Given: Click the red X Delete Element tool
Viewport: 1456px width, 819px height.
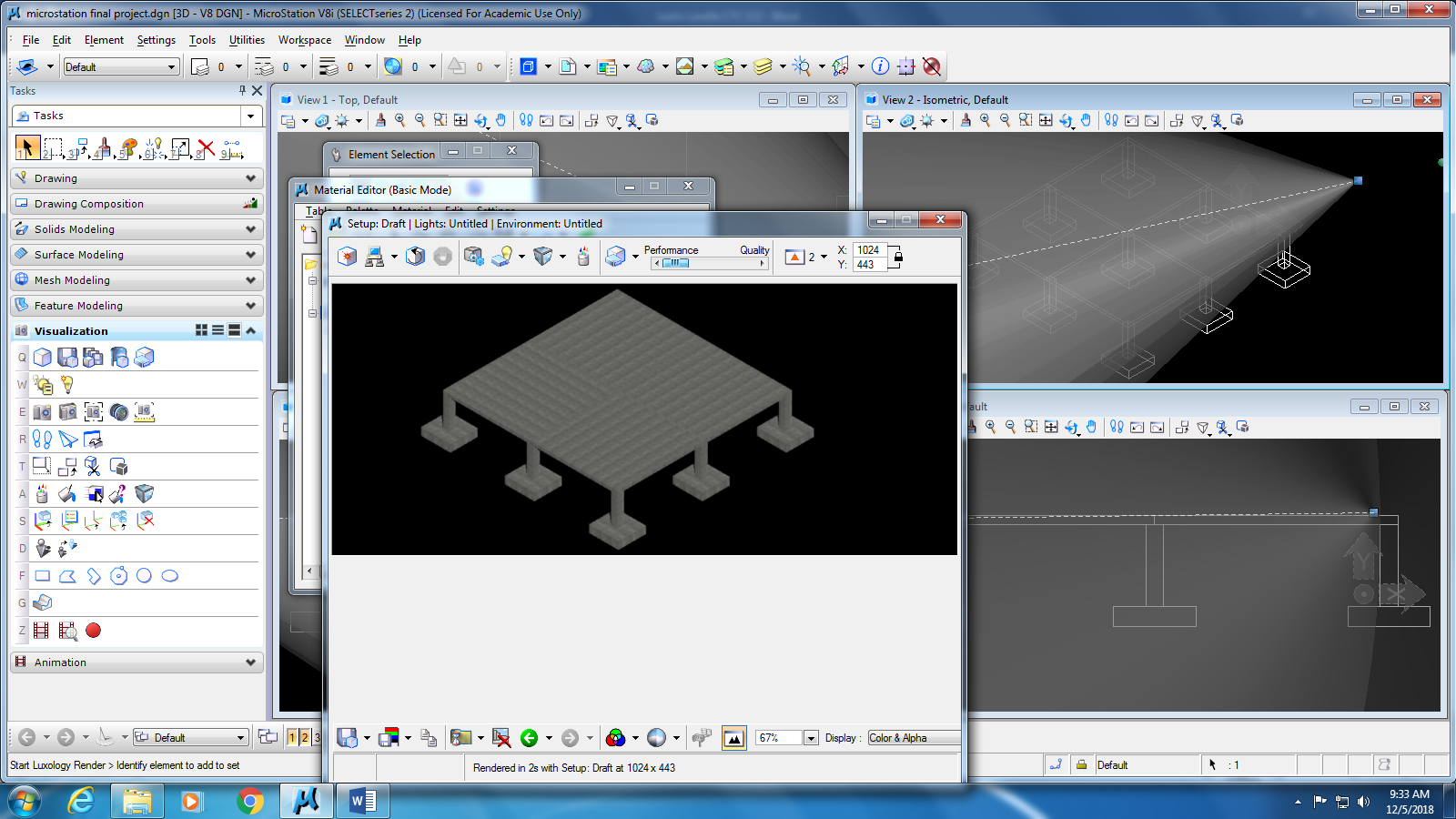Looking at the screenshot, I should pyautogui.click(x=206, y=148).
